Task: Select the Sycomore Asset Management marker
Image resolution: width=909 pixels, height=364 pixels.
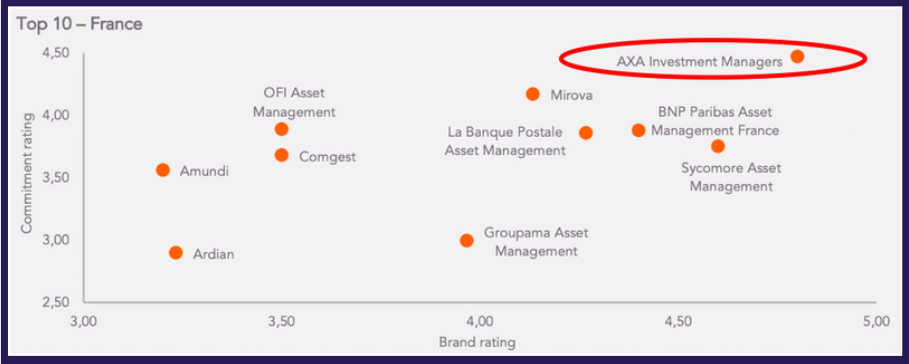Action: [718, 146]
